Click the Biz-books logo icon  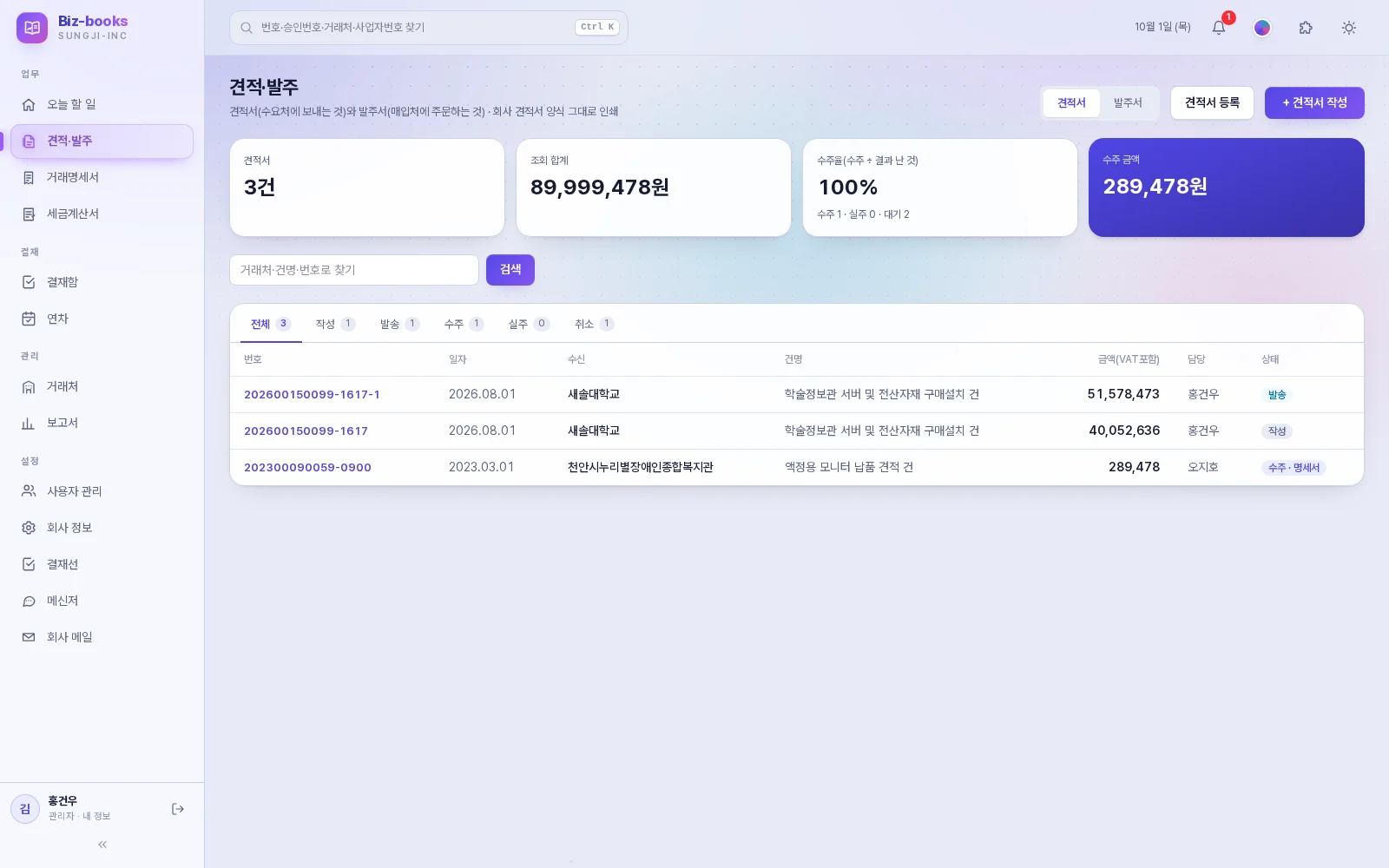(x=32, y=28)
